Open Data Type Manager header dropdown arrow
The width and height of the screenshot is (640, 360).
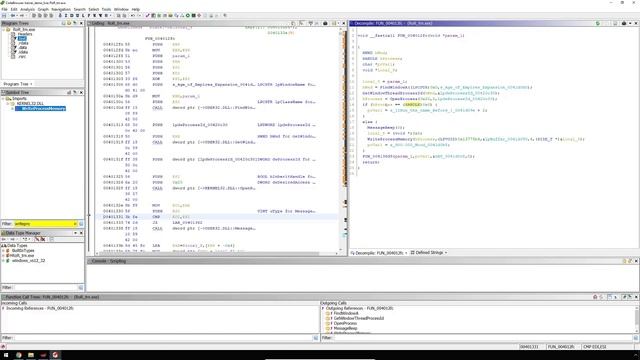click(75, 233)
